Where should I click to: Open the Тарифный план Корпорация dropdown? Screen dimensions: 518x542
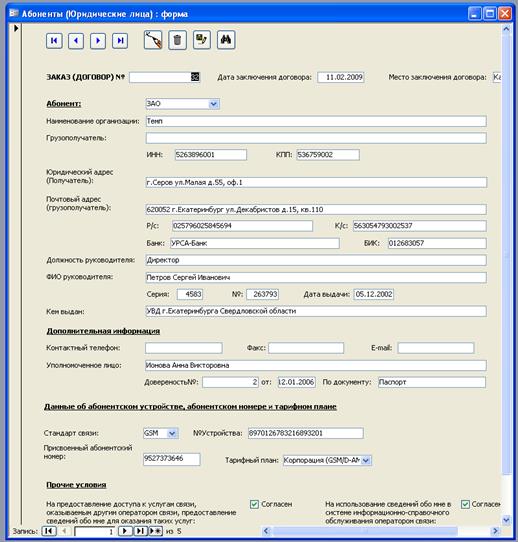pyautogui.click(x=366, y=460)
